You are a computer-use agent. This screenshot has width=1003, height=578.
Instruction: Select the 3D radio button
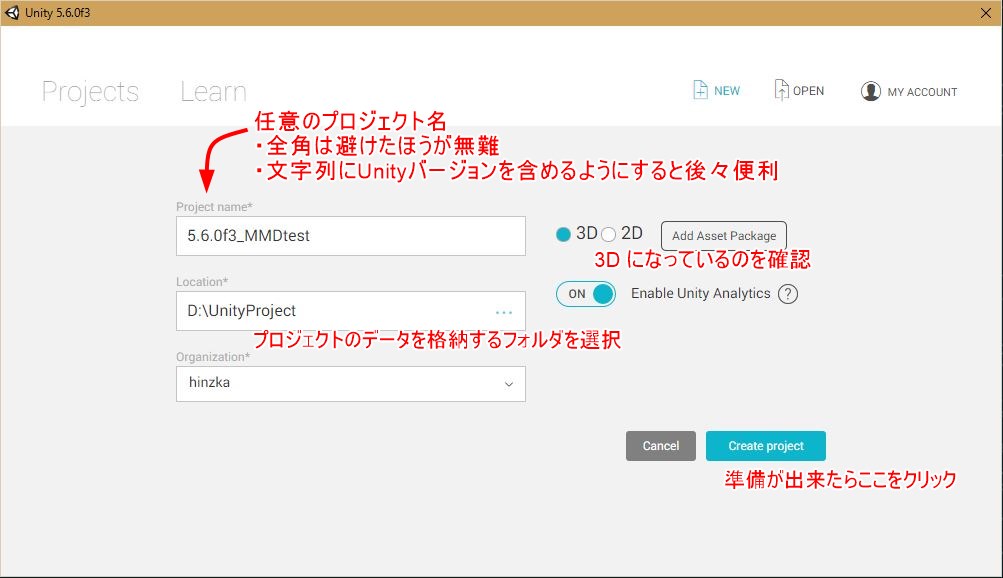[x=563, y=235]
